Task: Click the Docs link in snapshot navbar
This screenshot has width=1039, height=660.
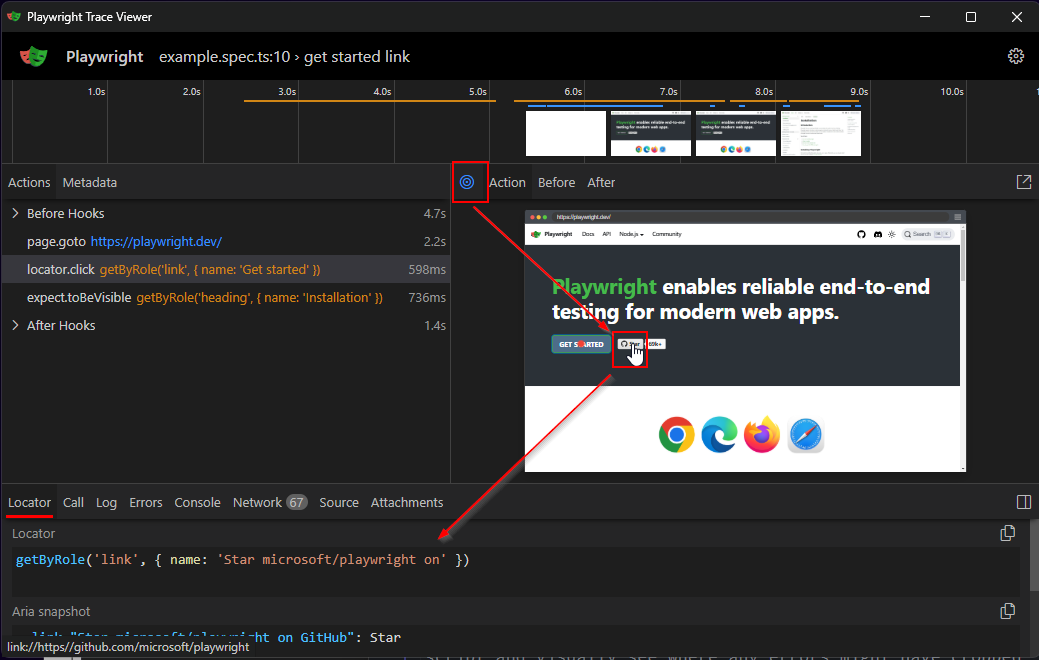Action: click(588, 234)
